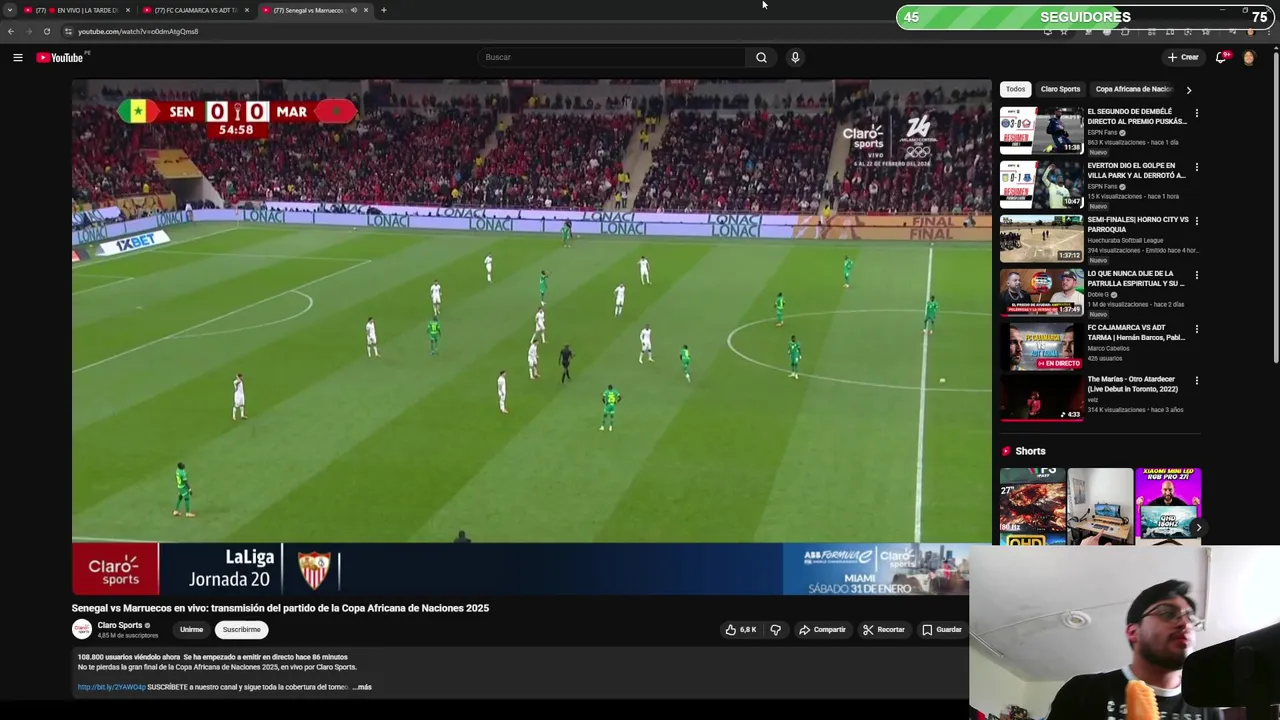Viewport: 1280px width, 720px height.
Task: Open options for Patrulla Espiritual video
Action: pos(1196,275)
